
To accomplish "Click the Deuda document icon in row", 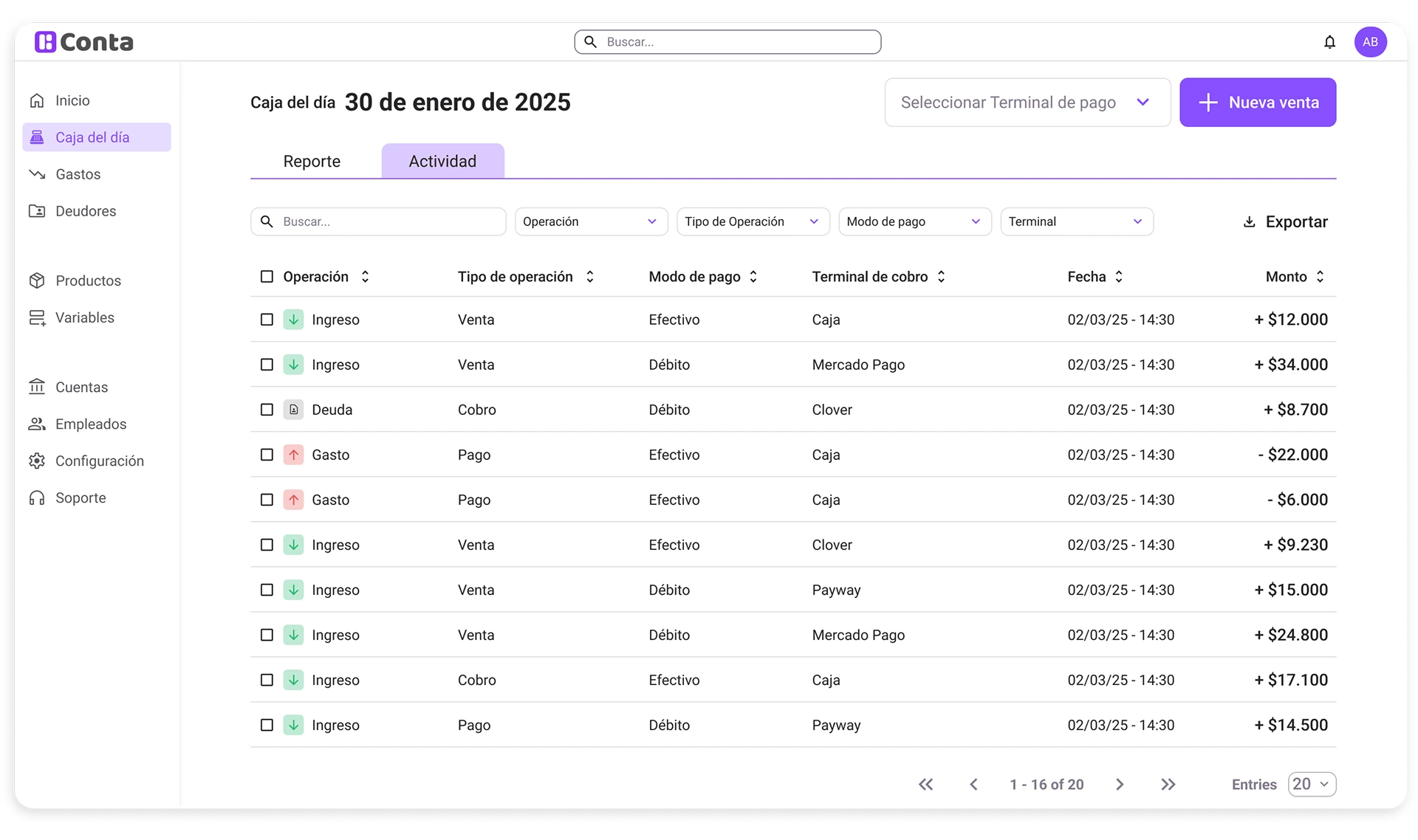I will pyautogui.click(x=293, y=410).
